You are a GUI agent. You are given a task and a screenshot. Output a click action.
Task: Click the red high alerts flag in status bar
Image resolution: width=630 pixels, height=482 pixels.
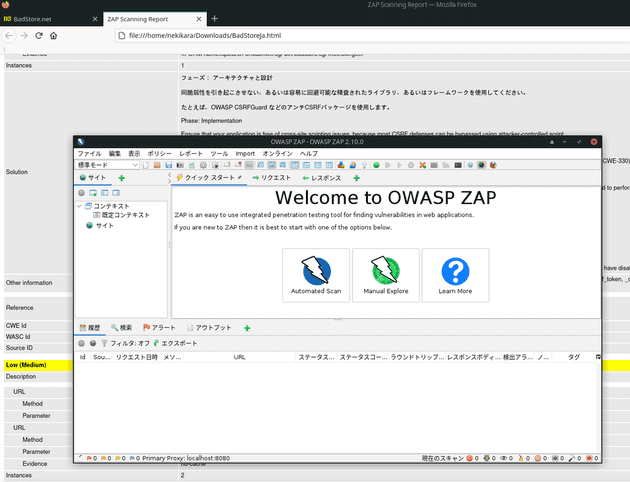point(90,458)
